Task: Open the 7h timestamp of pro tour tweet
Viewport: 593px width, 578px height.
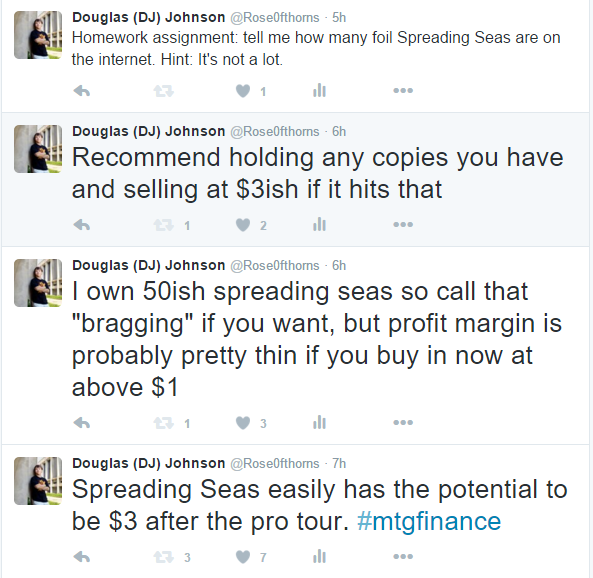Action: [x=339, y=463]
